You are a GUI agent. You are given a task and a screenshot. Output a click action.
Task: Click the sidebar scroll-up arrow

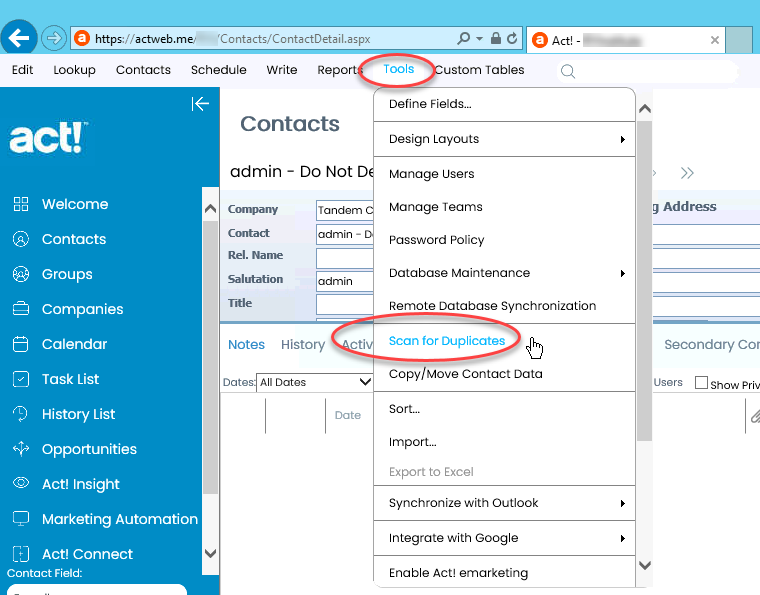coord(210,209)
